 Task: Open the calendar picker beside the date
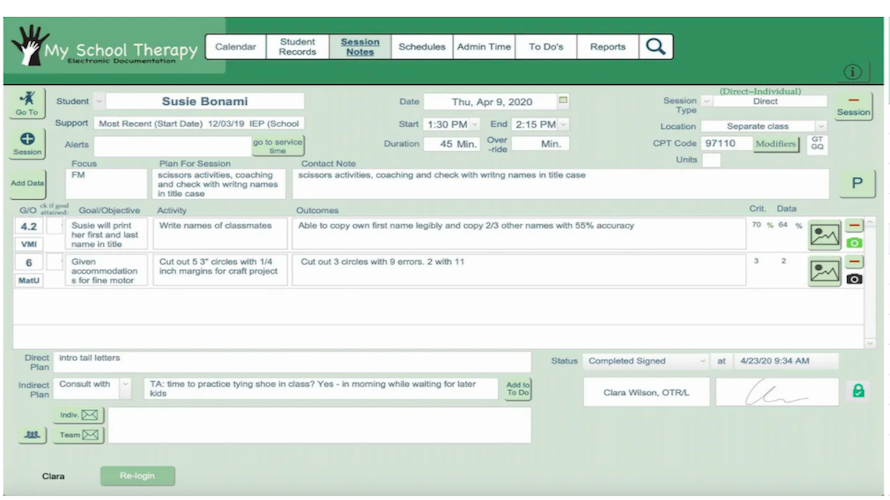[x=562, y=100]
